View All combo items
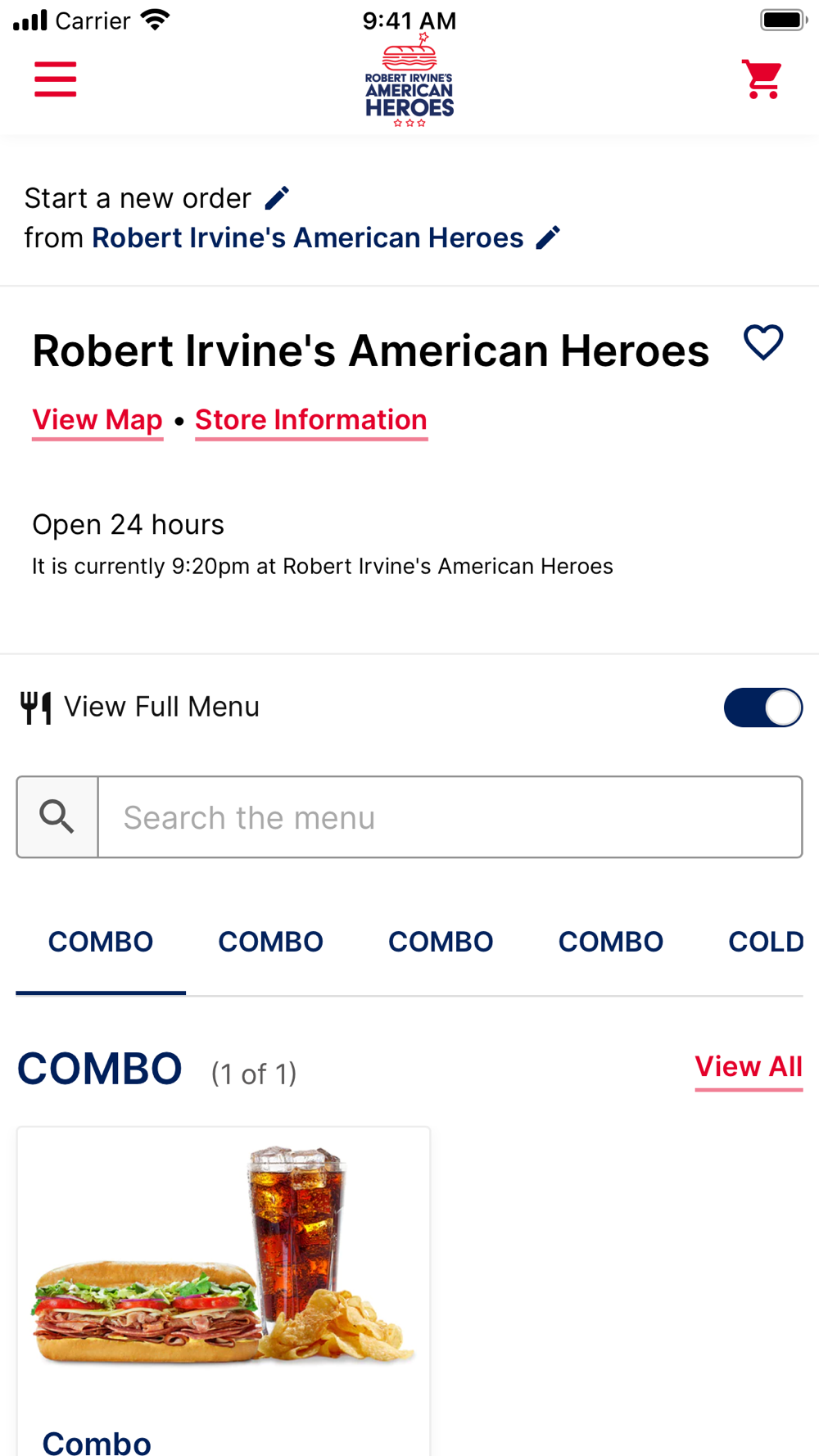The image size is (819, 1456). [x=749, y=1068]
